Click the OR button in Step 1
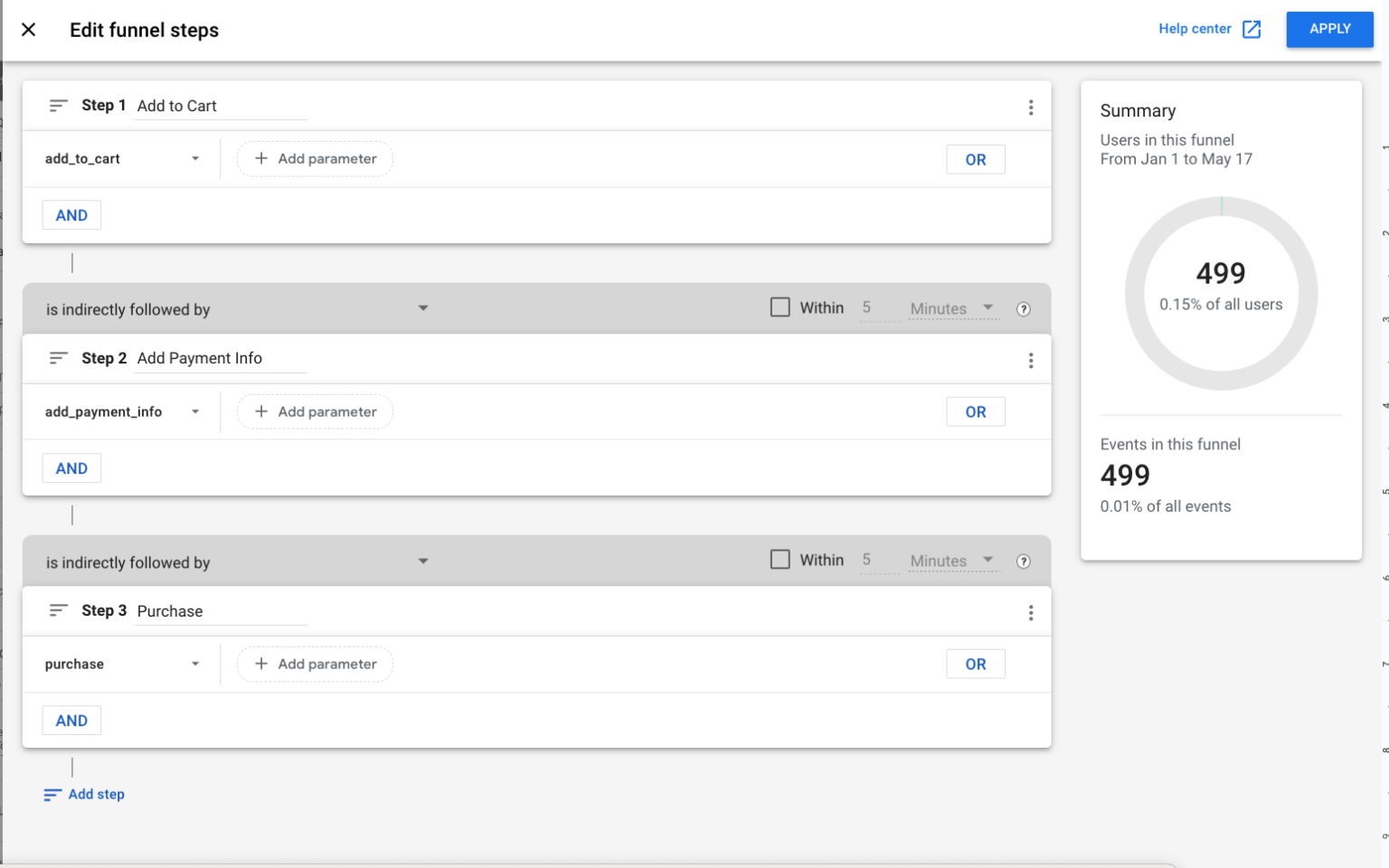The image size is (1389, 868). (976, 158)
